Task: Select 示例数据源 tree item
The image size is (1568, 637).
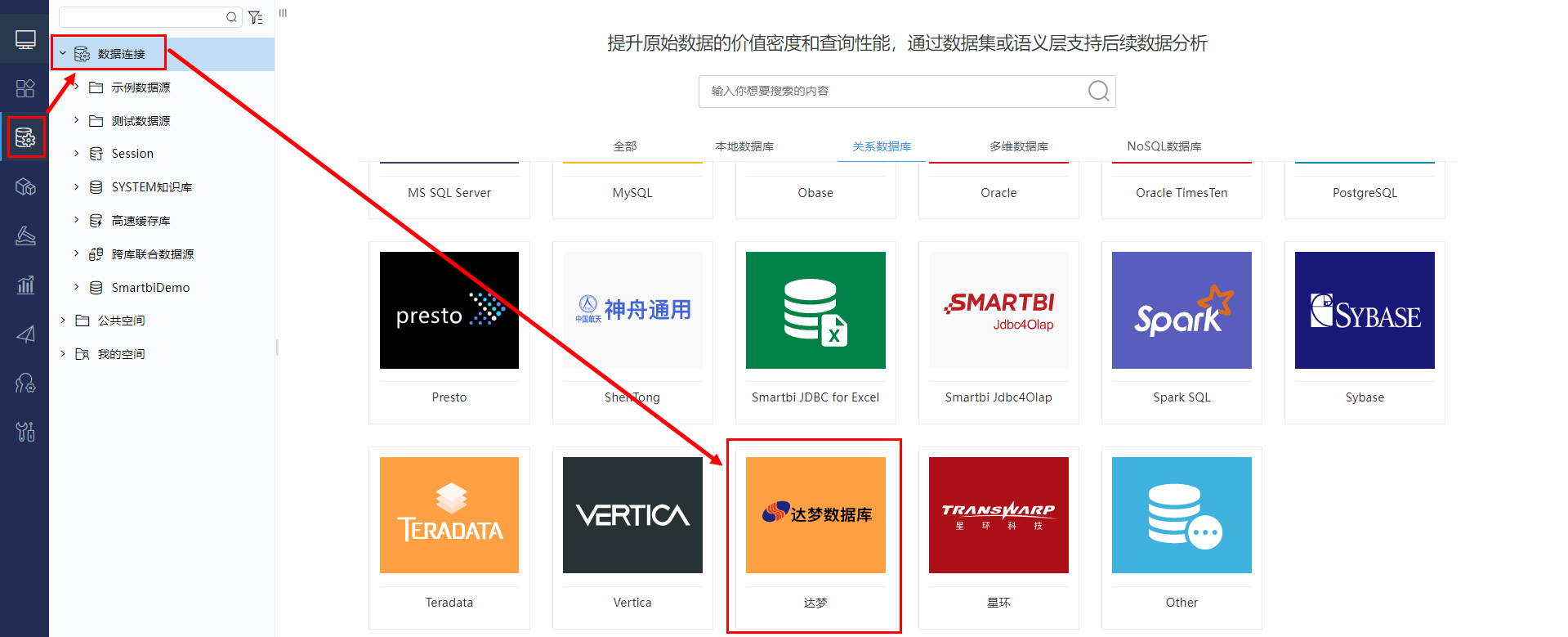Action: 141,87
